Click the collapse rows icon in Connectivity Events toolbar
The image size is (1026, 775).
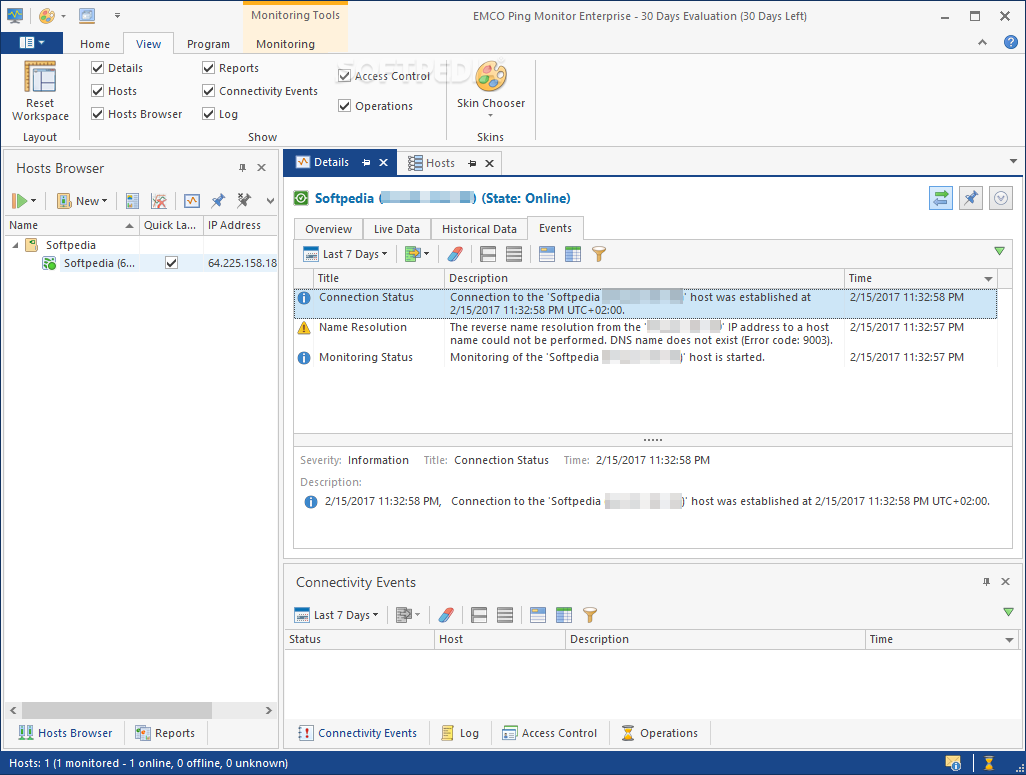click(504, 615)
